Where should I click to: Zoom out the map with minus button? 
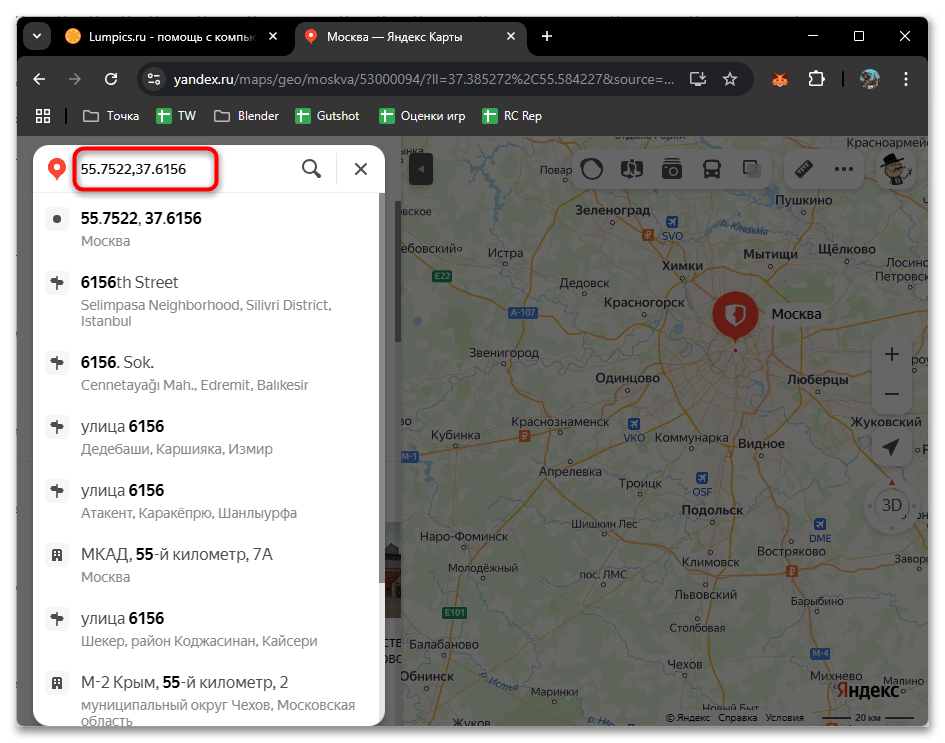point(891,394)
